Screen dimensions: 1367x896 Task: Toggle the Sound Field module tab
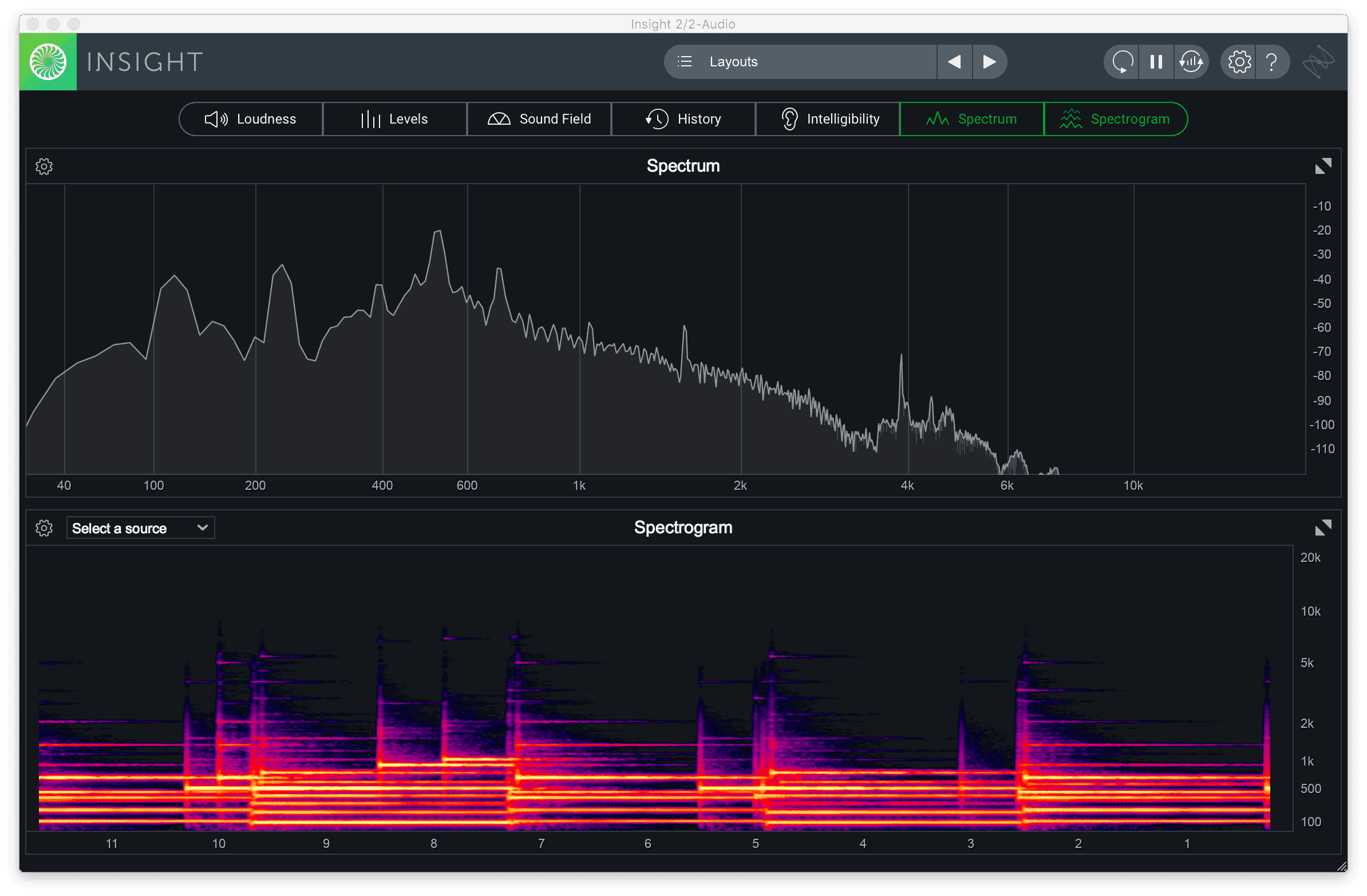[x=539, y=119]
